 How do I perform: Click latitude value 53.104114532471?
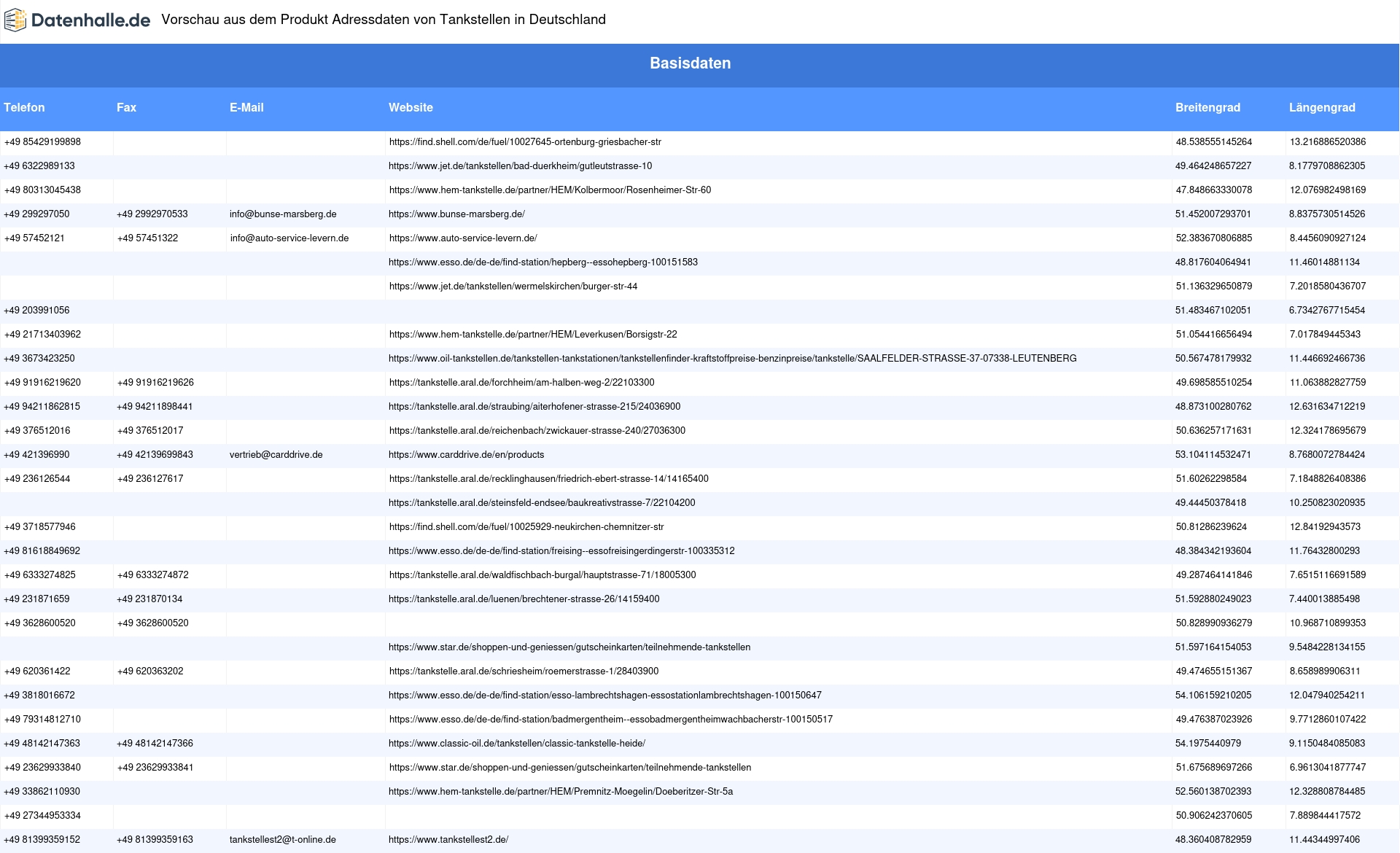[x=1213, y=455]
